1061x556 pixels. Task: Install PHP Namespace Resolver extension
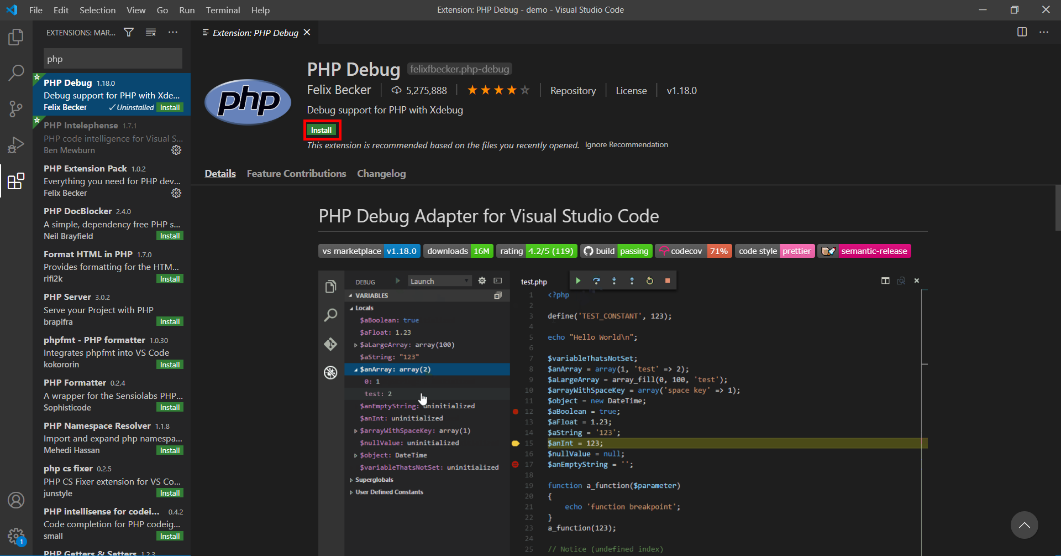tap(170, 450)
